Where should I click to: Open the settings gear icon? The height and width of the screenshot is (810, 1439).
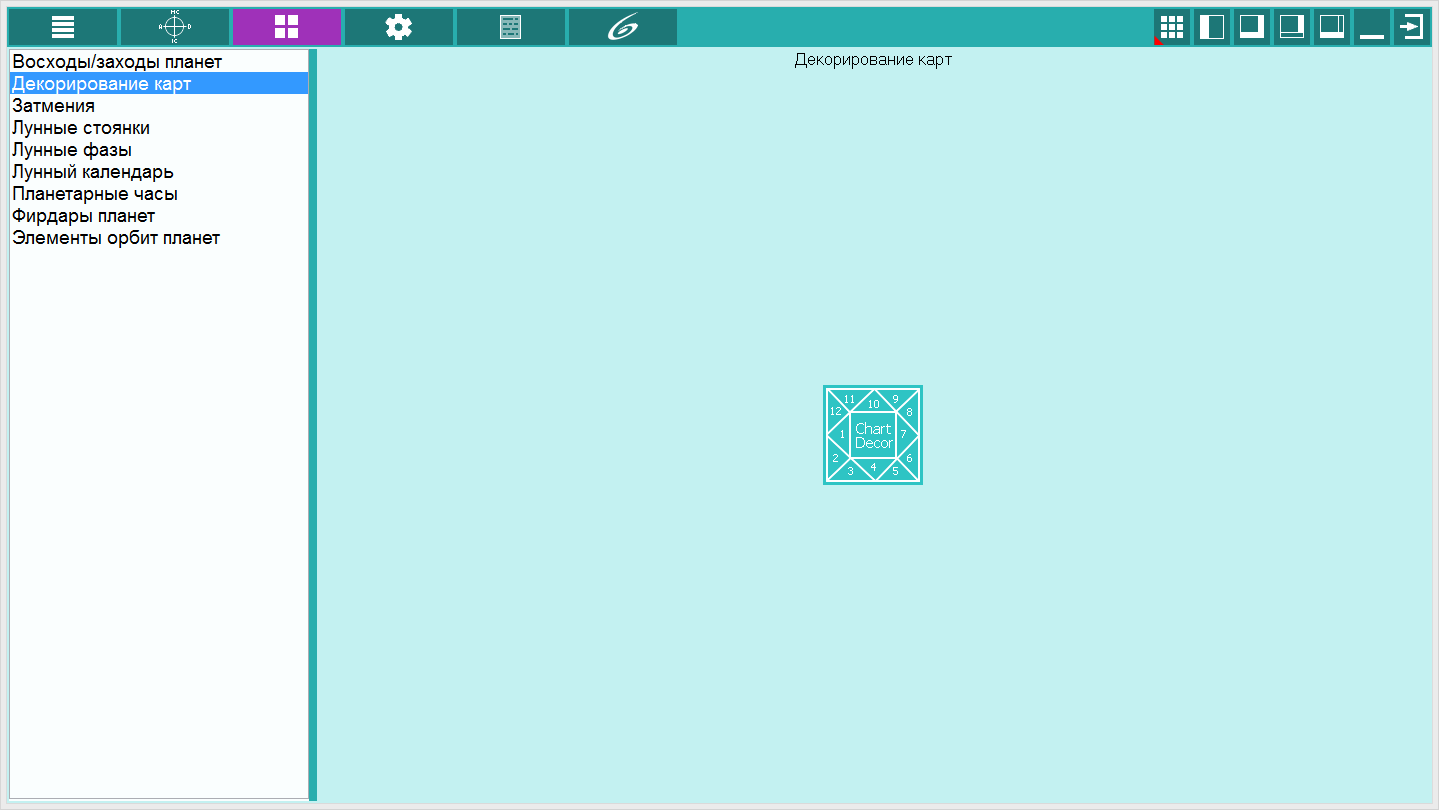[399, 27]
